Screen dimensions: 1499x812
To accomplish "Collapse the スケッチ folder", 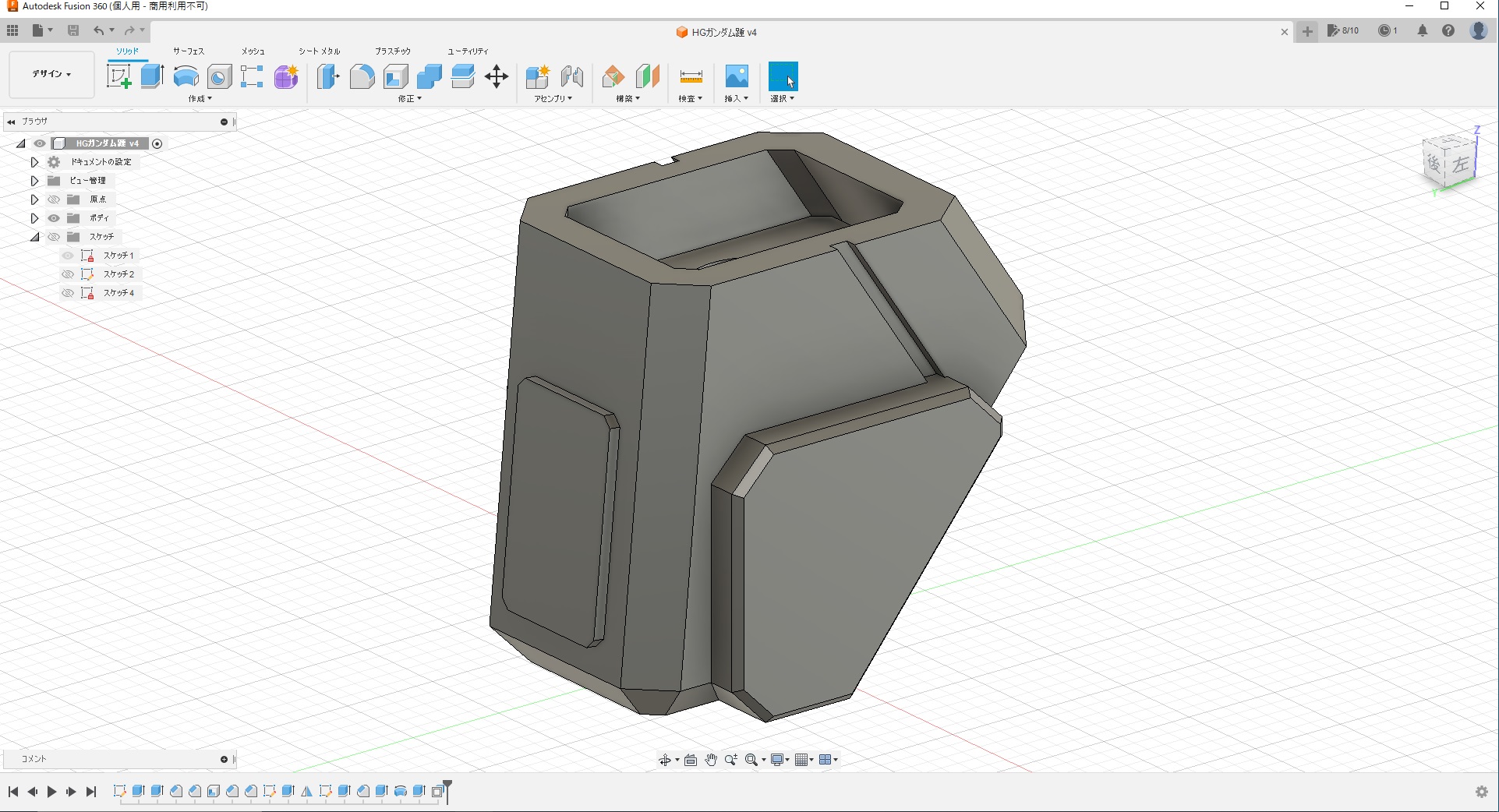I will tap(34, 237).
